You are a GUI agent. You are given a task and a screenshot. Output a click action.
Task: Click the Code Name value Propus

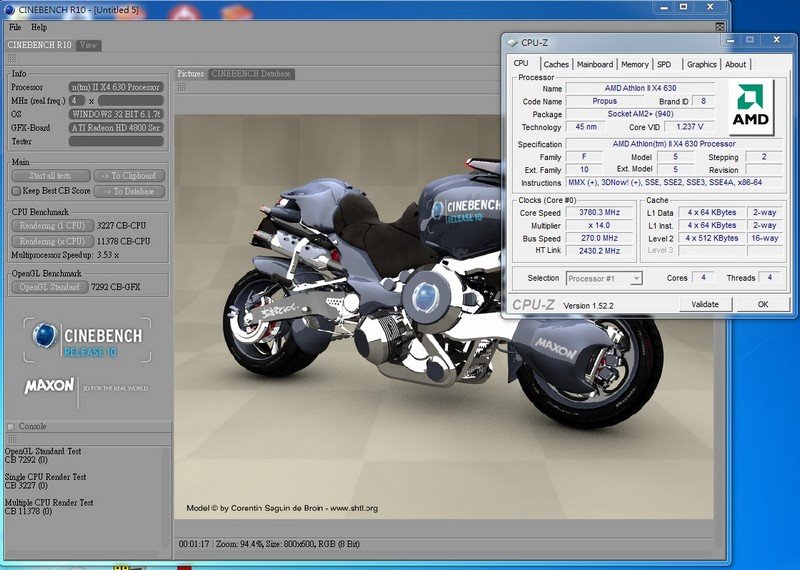point(605,101)
